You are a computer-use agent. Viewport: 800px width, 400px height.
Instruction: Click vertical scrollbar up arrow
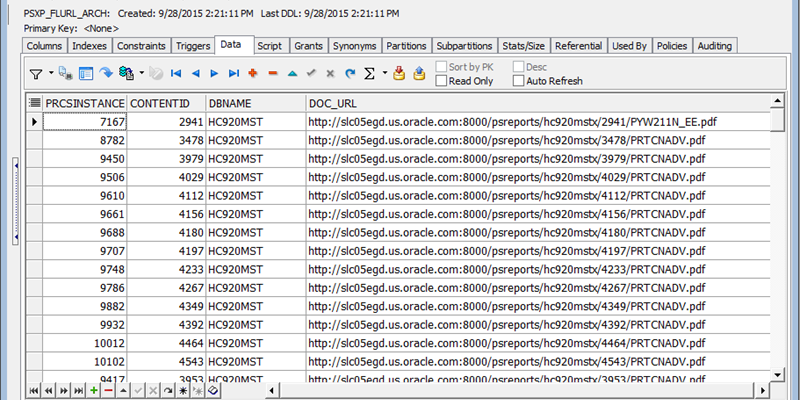coord(777,101)
